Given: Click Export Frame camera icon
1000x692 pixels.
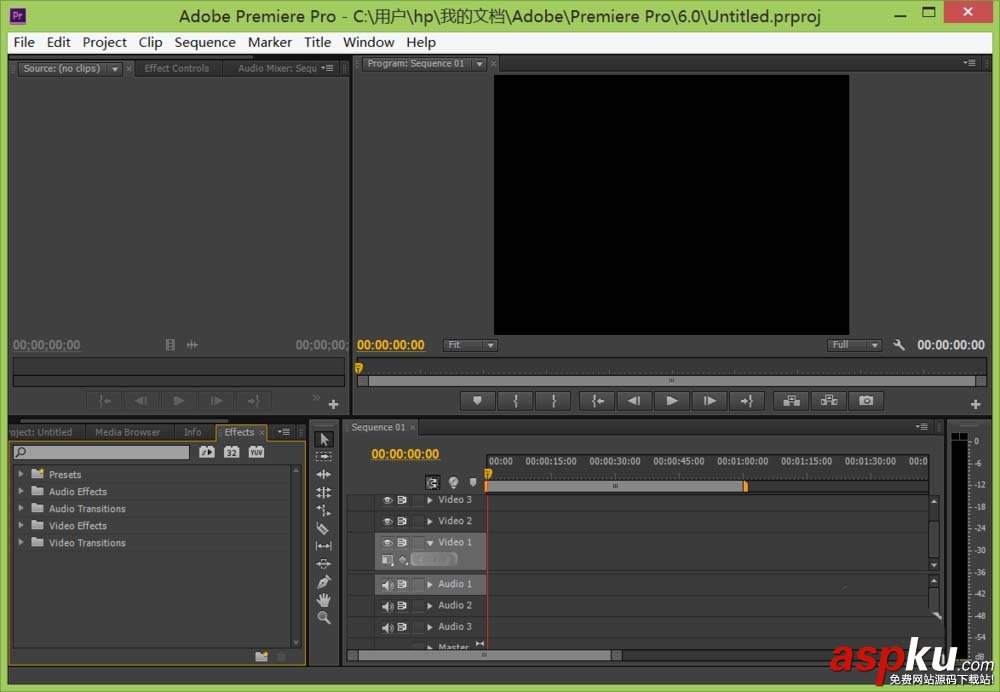Looking at the screenshot, I should (x=866, y=401).
